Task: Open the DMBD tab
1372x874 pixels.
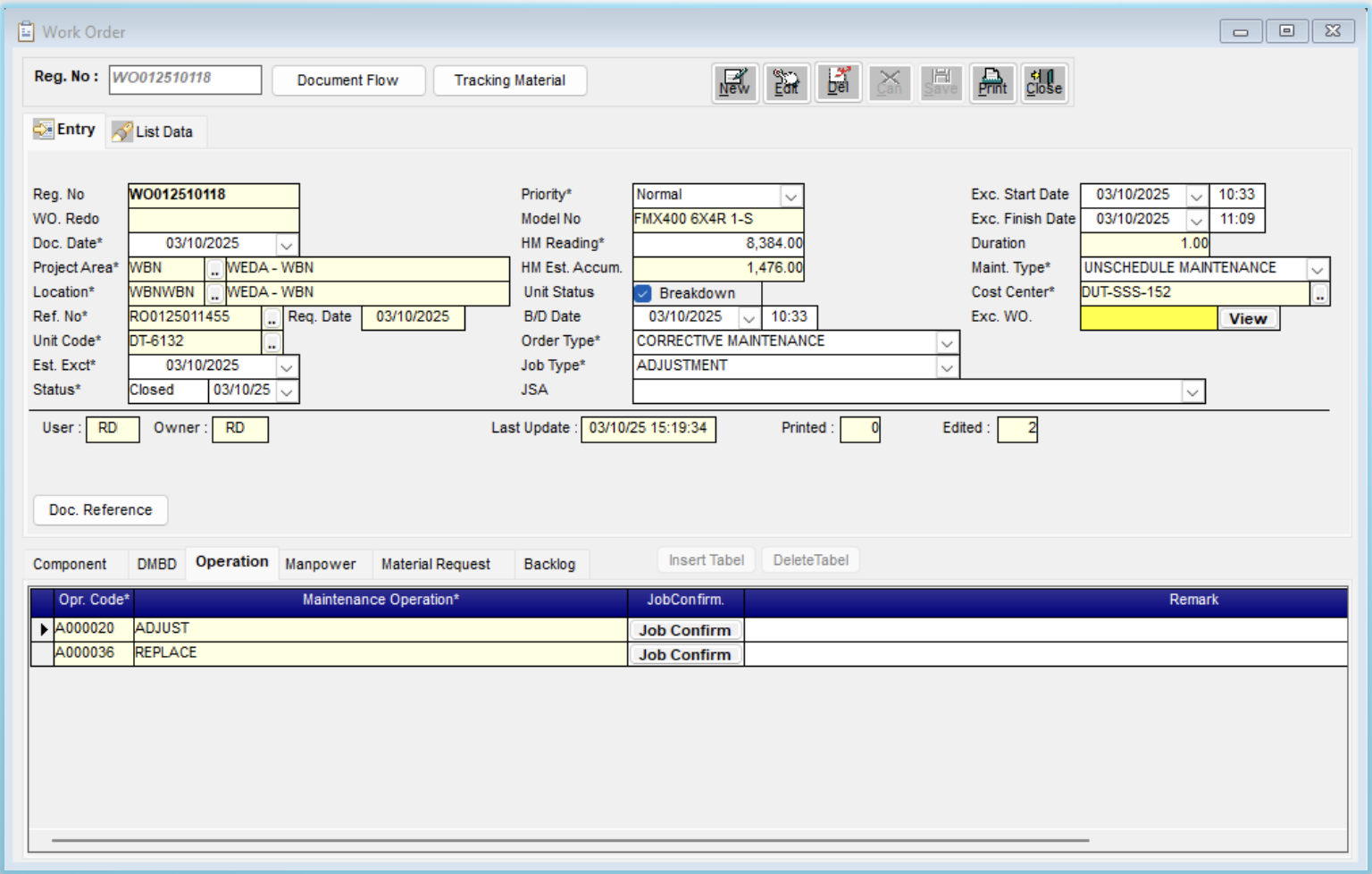Action: point(156,564)
